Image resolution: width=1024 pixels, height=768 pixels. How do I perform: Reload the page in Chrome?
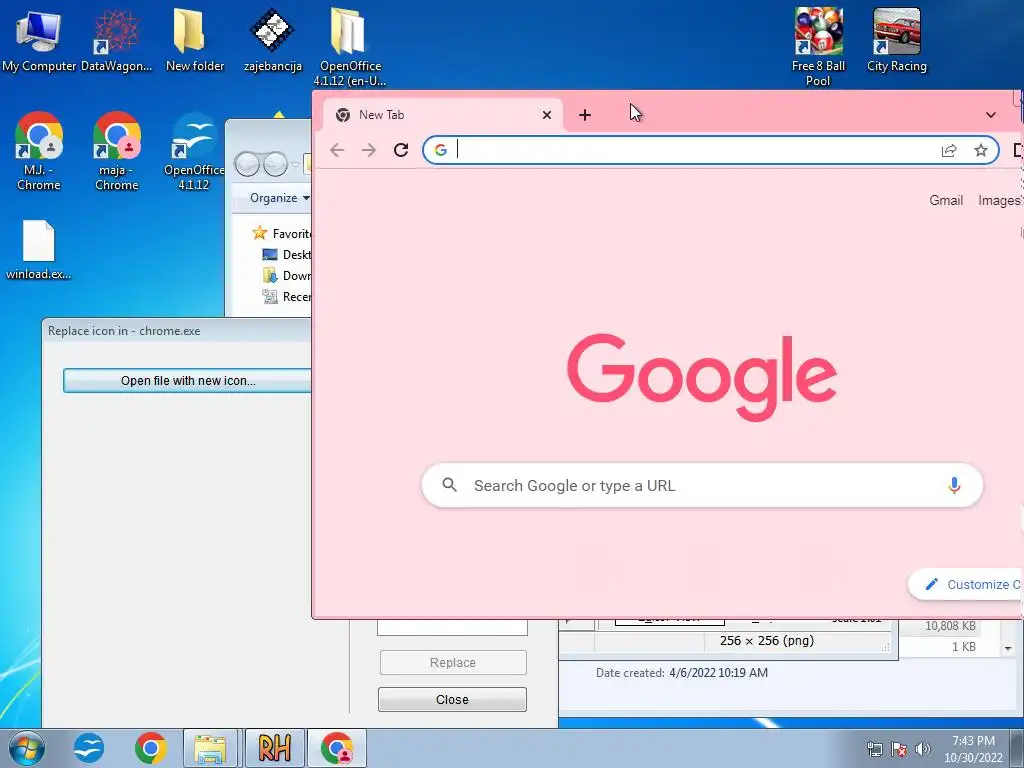point(401,150)
